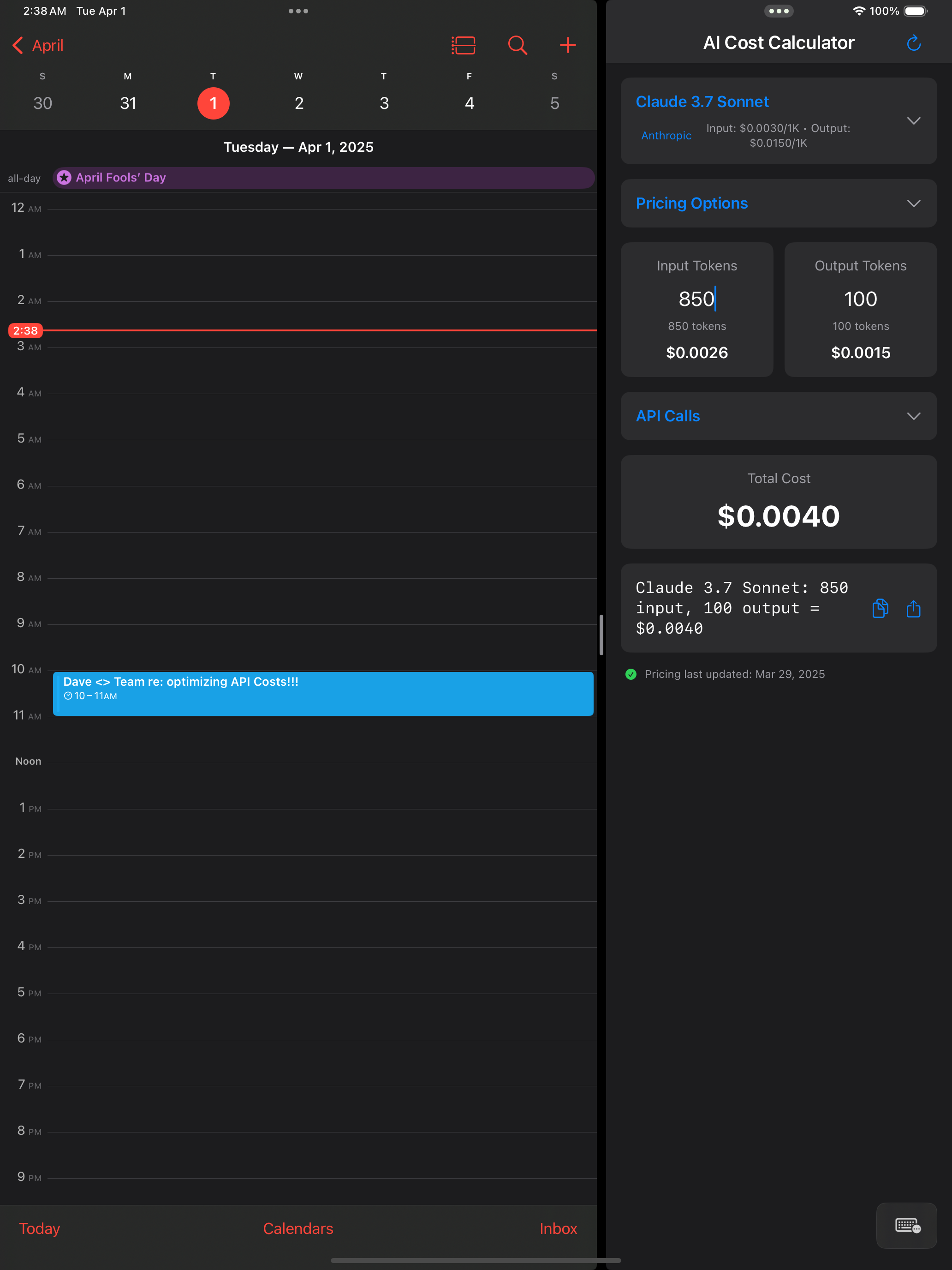Tap the Anthropic provider label
Screen dimensions: 952x1270
pyautogui.click(x=666, y=136)
